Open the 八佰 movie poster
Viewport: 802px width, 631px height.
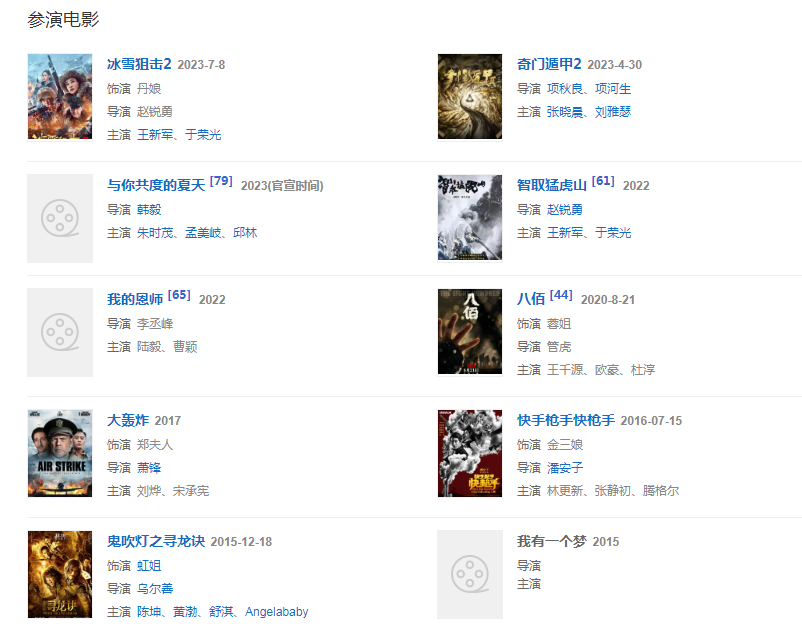[470, 331]
